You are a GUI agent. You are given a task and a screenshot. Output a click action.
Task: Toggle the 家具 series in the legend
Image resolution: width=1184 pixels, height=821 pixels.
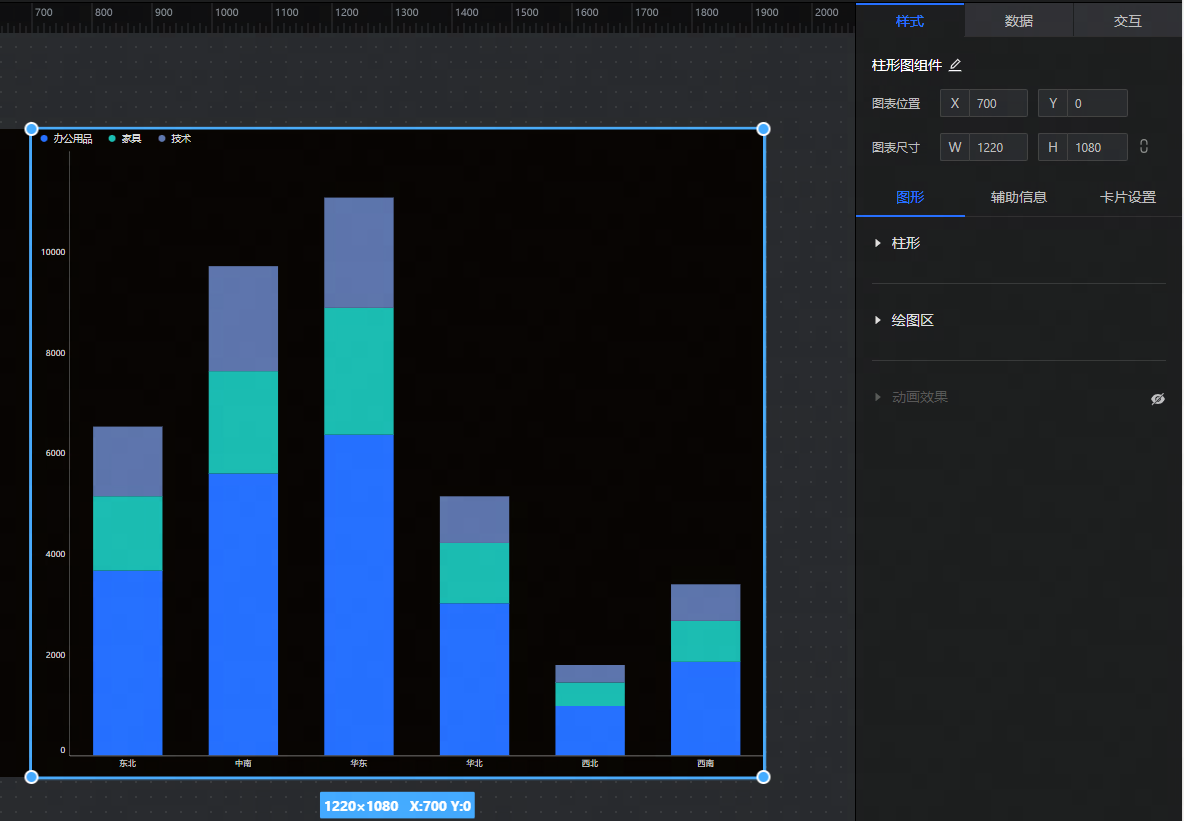click(125, 139)
